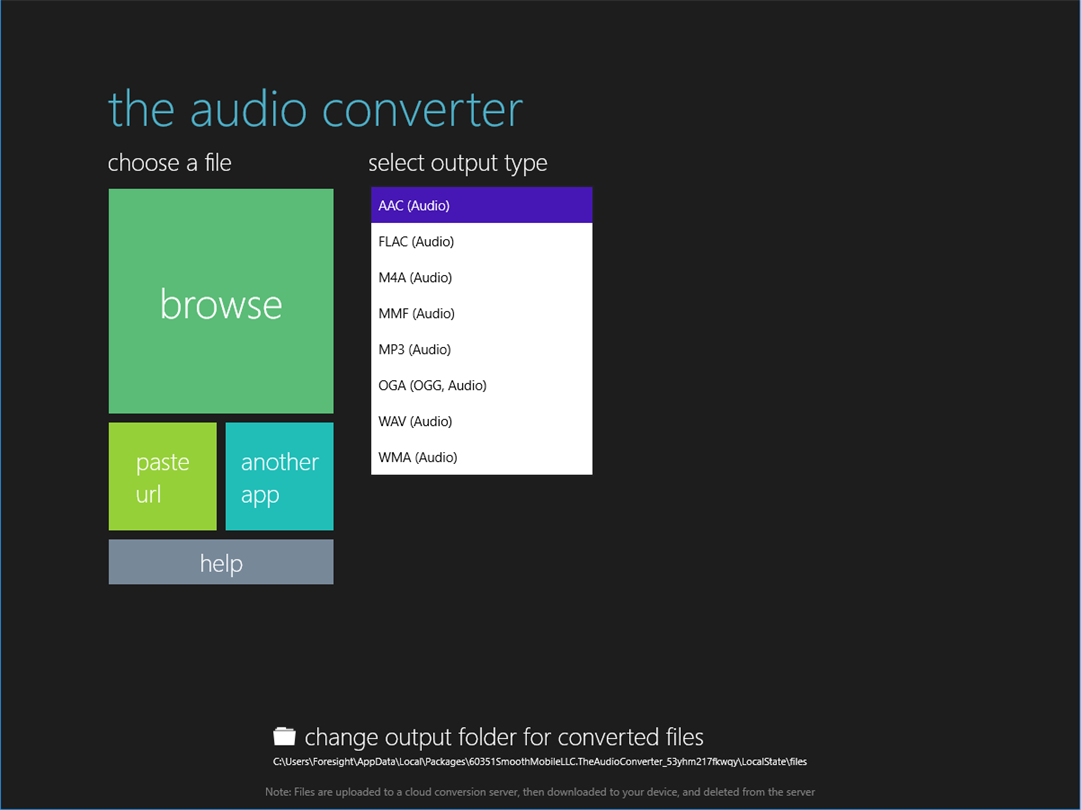Select MMF (Audio) in the list
1081x810 pixels.
point(481,313)
